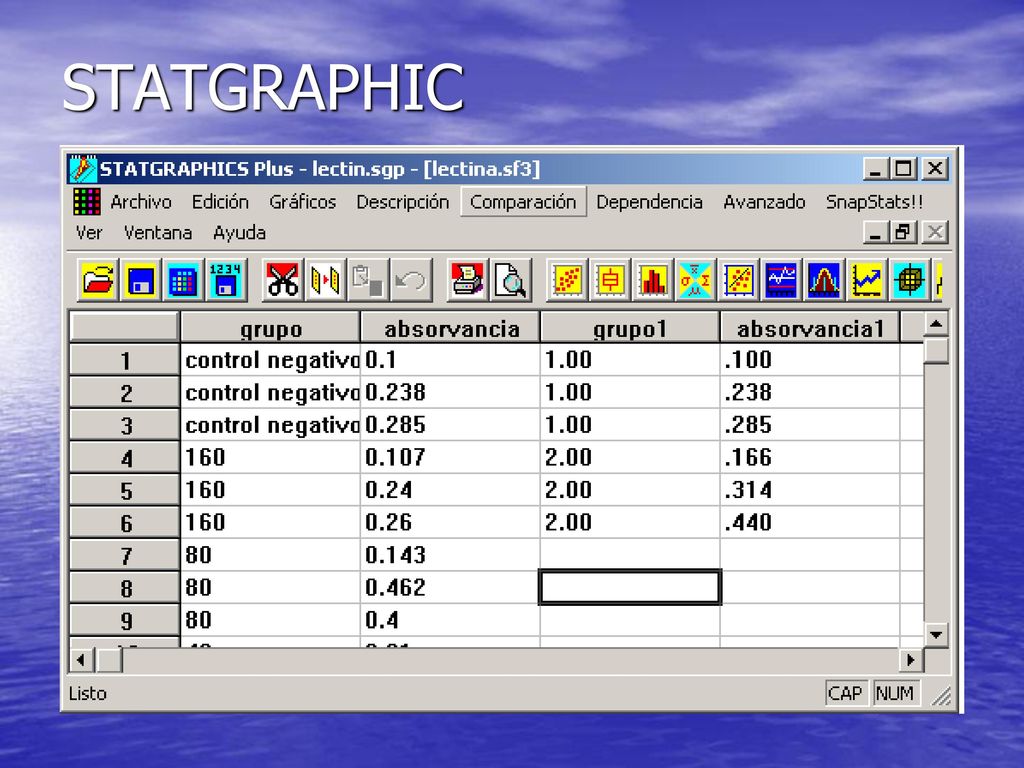This screenshot has width=1024, height=768.
Task: Open the Dependencia menu
Action: pos(649,202)
